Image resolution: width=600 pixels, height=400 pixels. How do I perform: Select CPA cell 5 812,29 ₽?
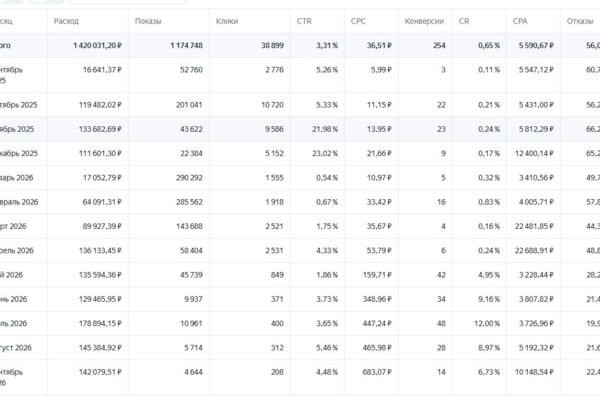[x=536, y=129]
